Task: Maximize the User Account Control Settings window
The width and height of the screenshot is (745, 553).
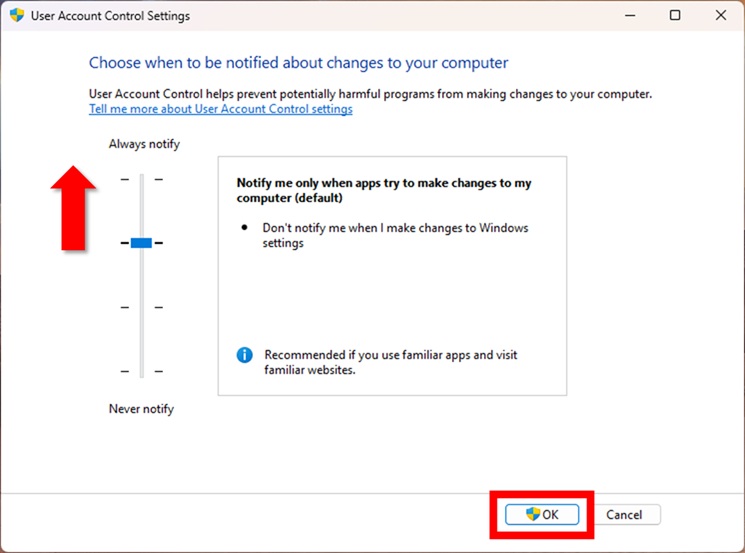Action: coord(675,16)
